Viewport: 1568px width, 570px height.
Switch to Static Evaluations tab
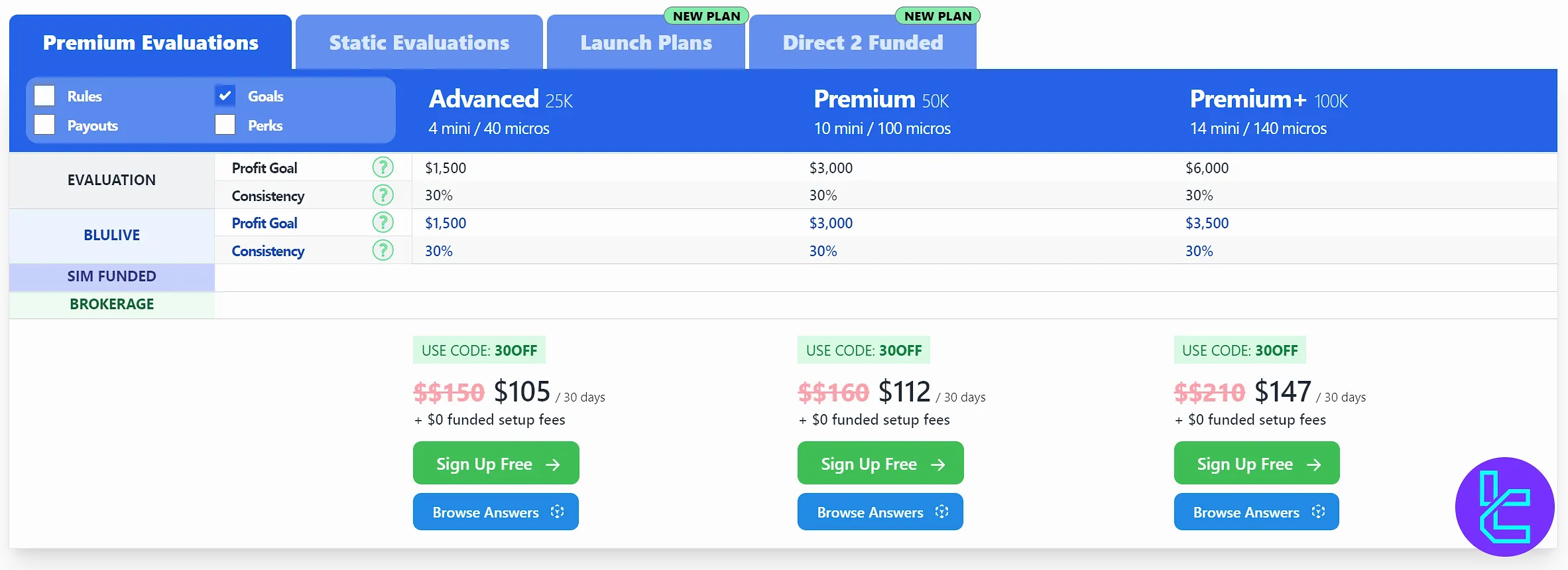419,43
